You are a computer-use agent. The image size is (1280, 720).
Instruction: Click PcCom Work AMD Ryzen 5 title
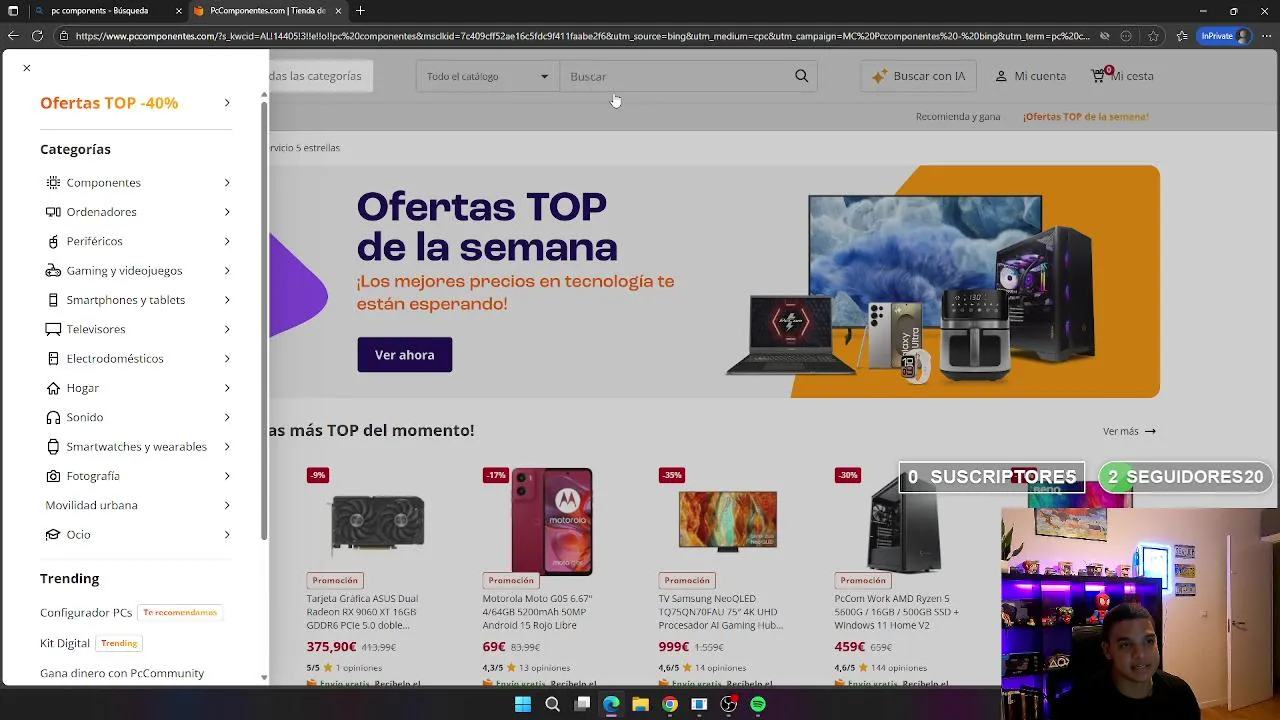897,612
